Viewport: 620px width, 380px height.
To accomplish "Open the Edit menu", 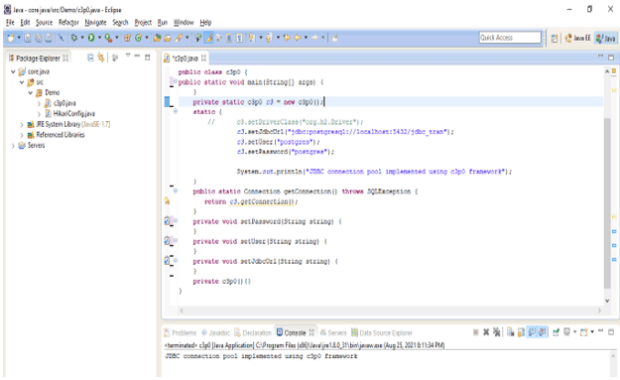I will pos(25,23).
